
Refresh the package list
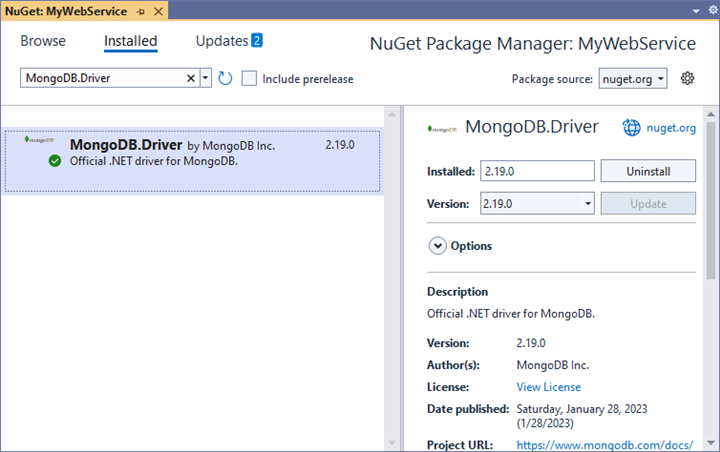pyautogui.click(x=225, y=79)
